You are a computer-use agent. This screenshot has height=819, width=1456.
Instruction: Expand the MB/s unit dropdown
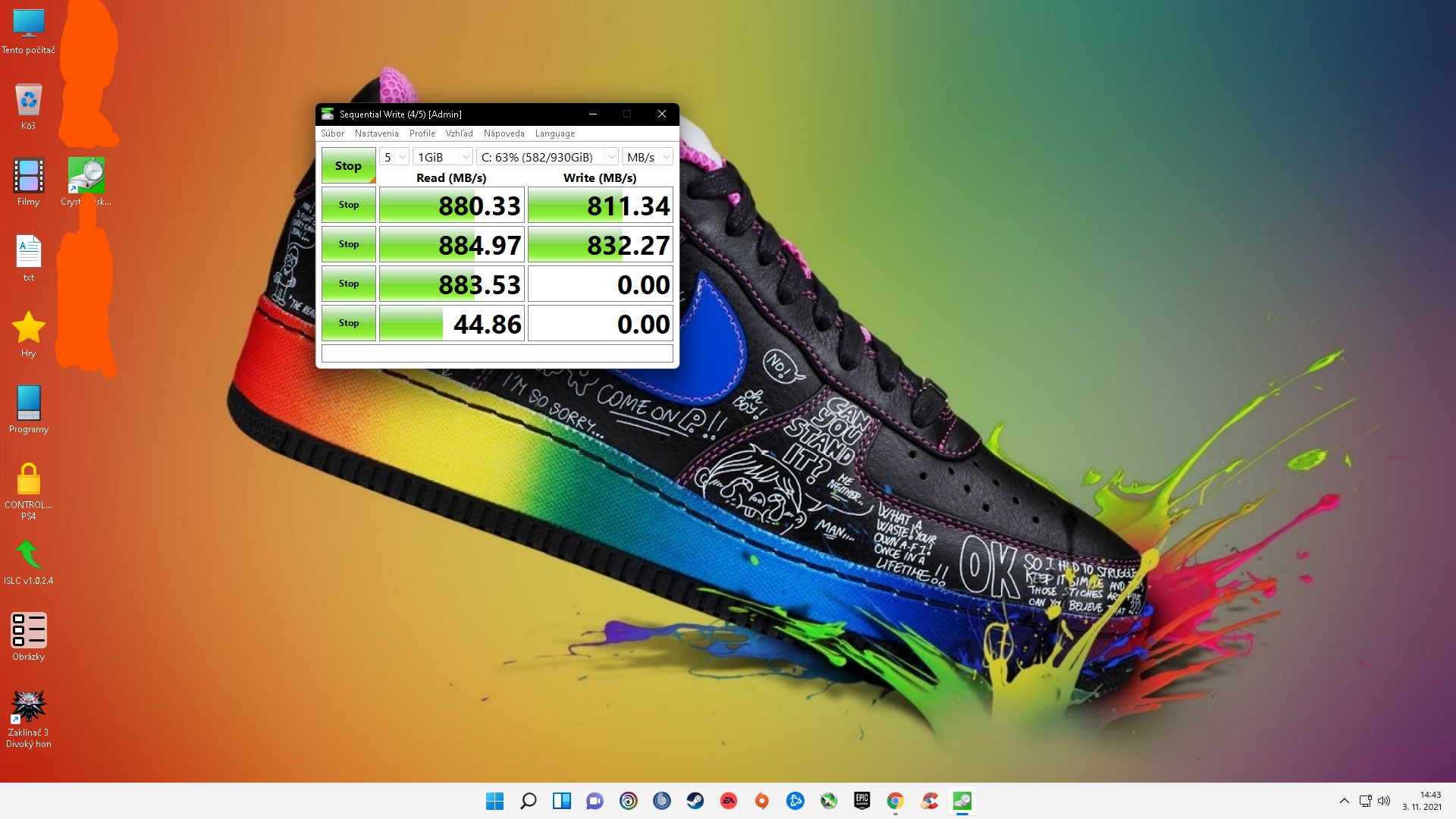[648, 157]
